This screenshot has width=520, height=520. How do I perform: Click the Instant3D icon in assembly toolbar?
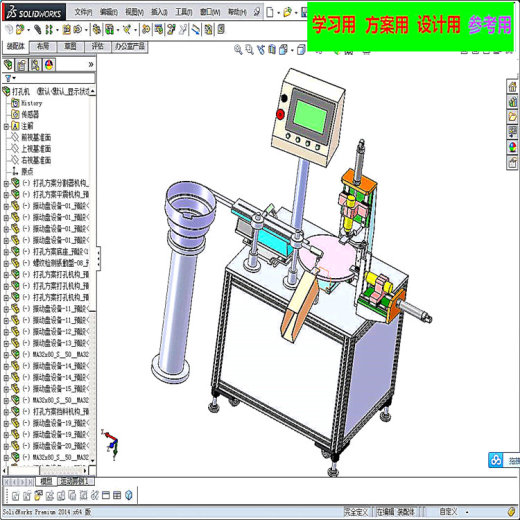click(196, 30)
